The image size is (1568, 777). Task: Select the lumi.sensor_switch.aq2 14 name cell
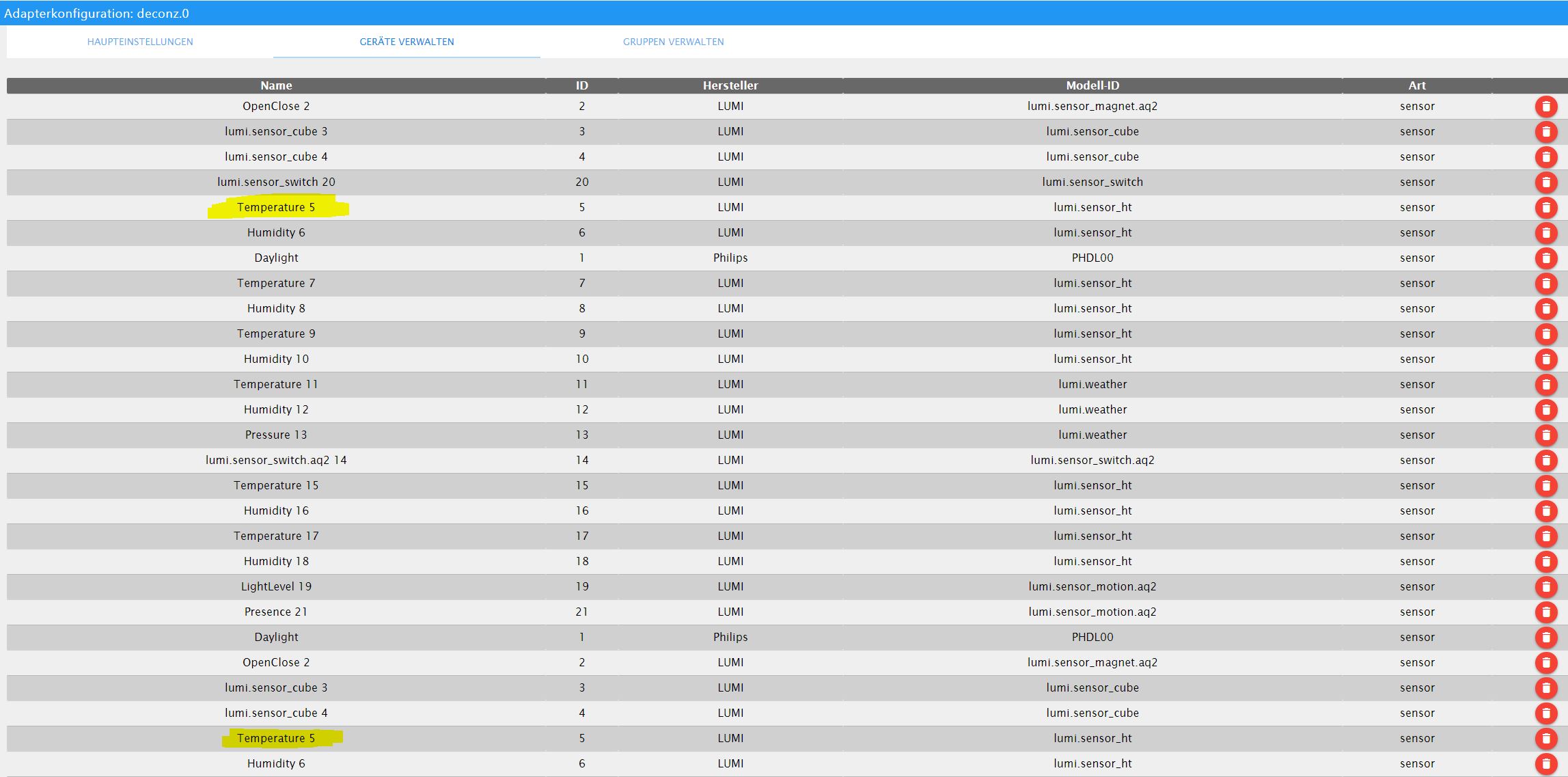click(x=276, y=460)
